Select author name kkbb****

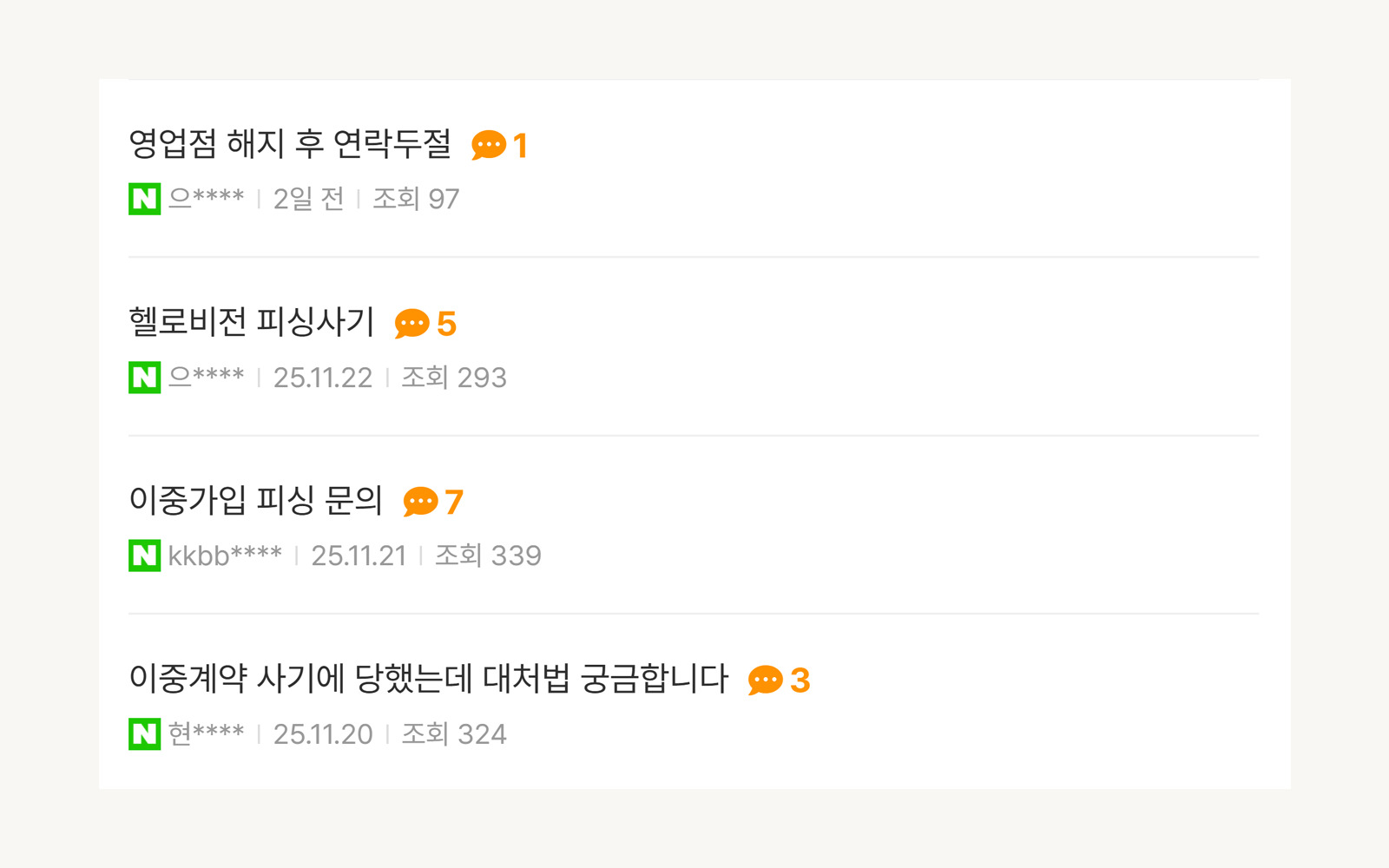(x=225, y=556)
